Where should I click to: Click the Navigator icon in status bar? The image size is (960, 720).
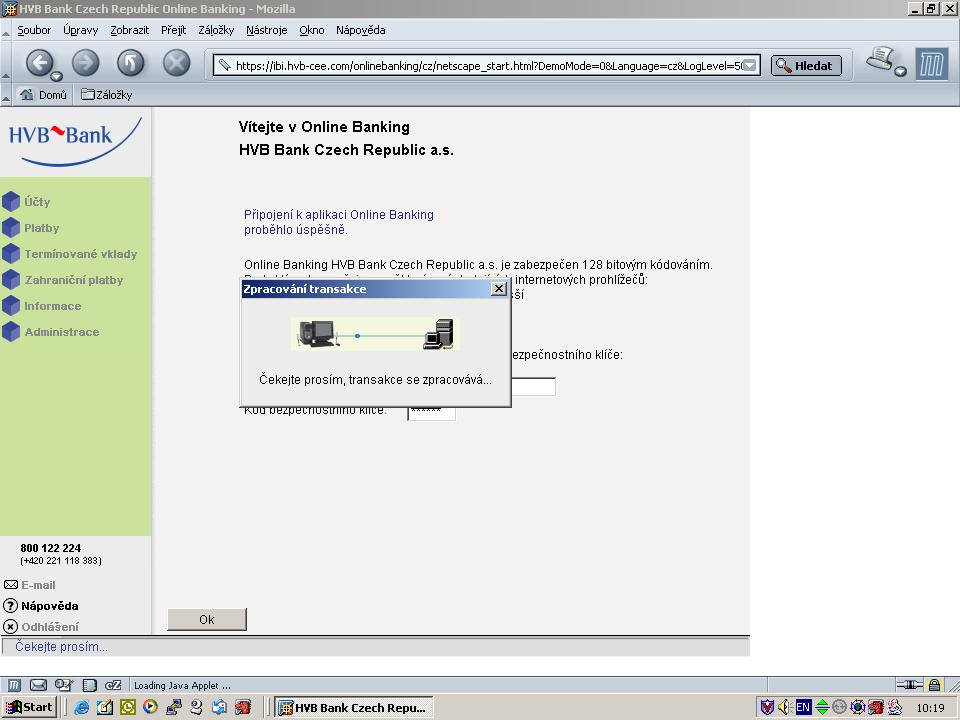coord(14,685)
